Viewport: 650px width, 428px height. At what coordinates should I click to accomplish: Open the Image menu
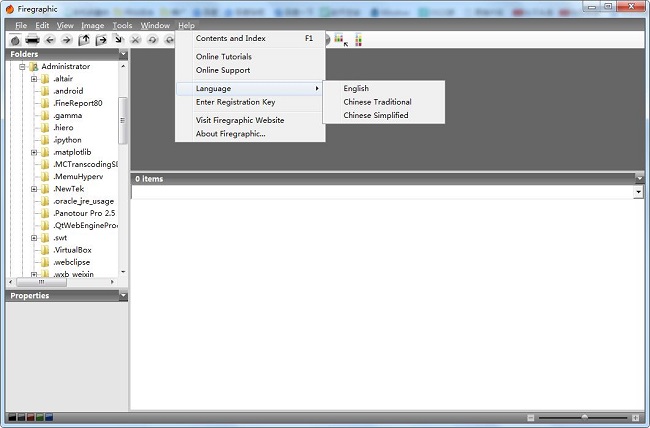tap(92, 25)
